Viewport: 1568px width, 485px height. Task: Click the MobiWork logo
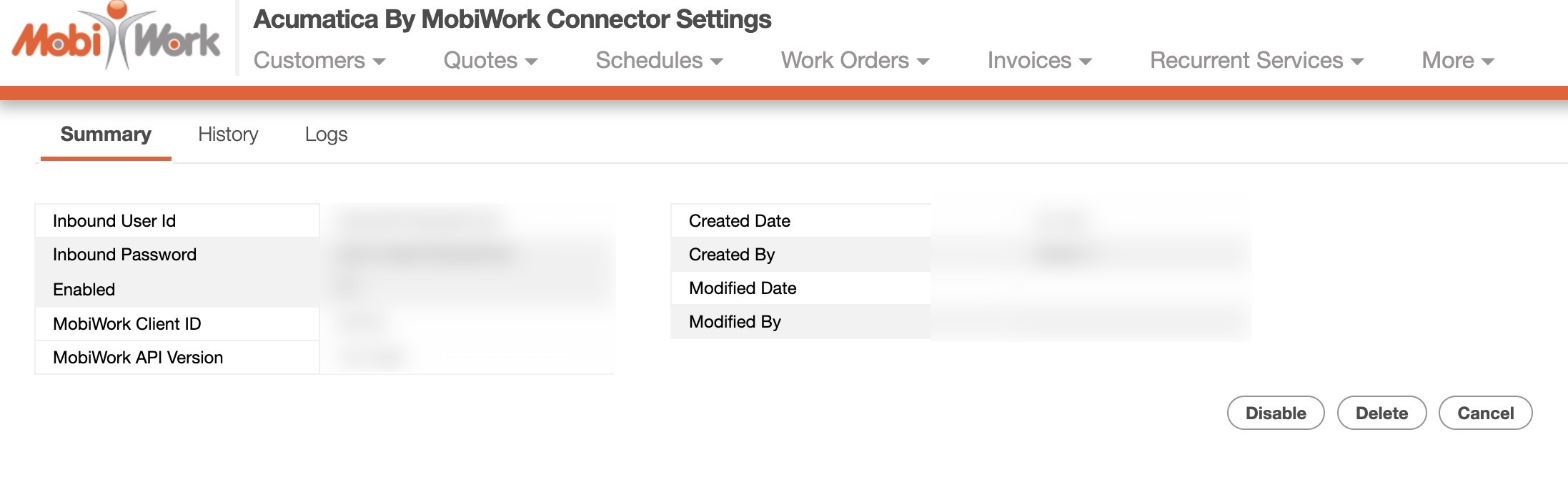point(116,37)
